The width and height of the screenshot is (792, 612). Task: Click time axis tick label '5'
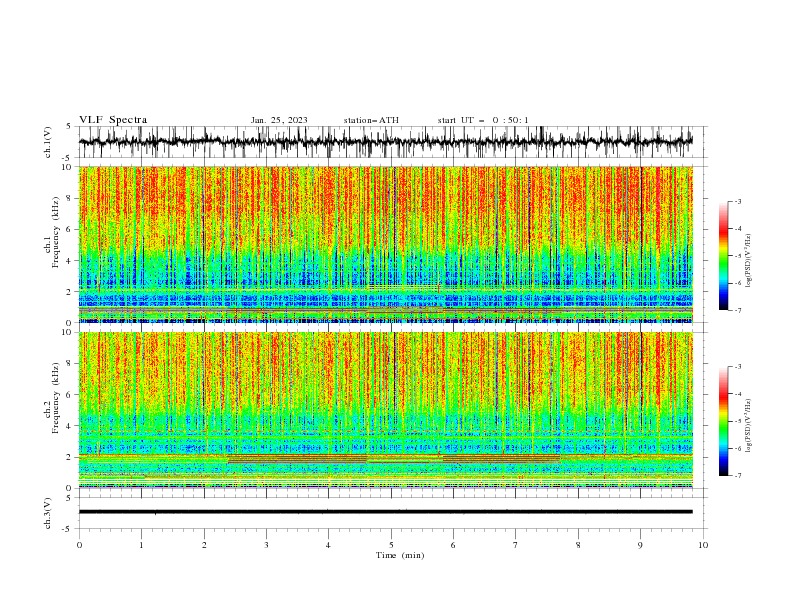[391, 545]
